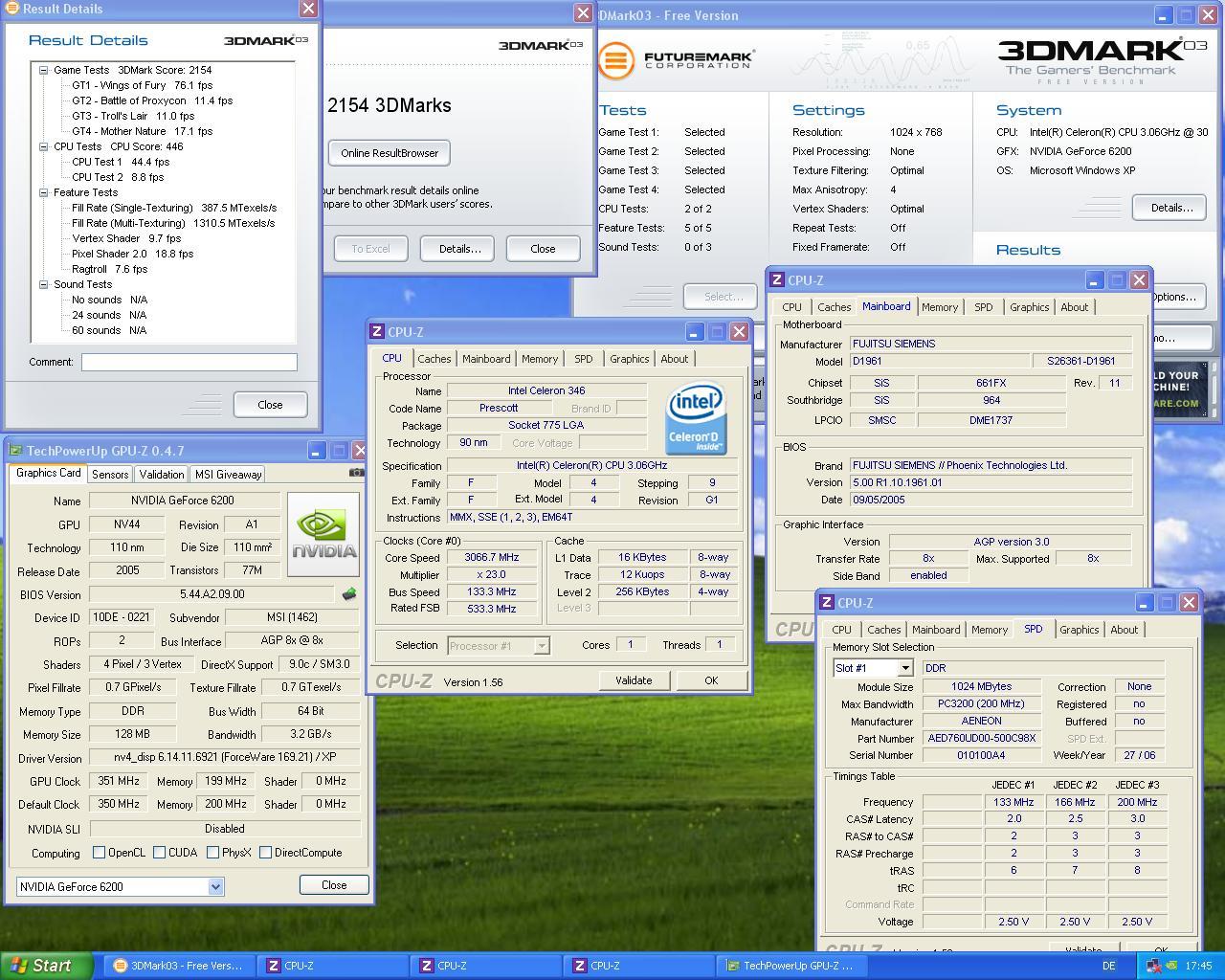Click the Z icon in Mainboard CPU-Z window title
This screenshot has height=980, width=1225.
click(777, 279)
